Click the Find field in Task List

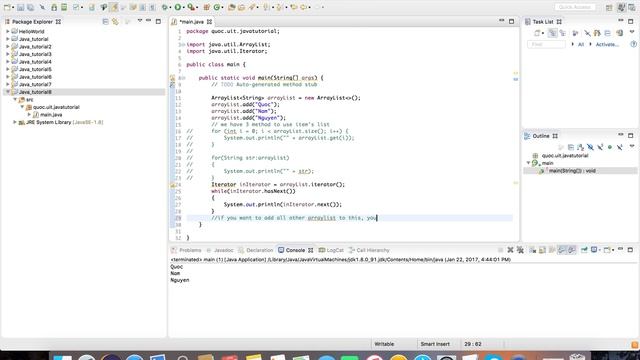[x=546, y=44]
